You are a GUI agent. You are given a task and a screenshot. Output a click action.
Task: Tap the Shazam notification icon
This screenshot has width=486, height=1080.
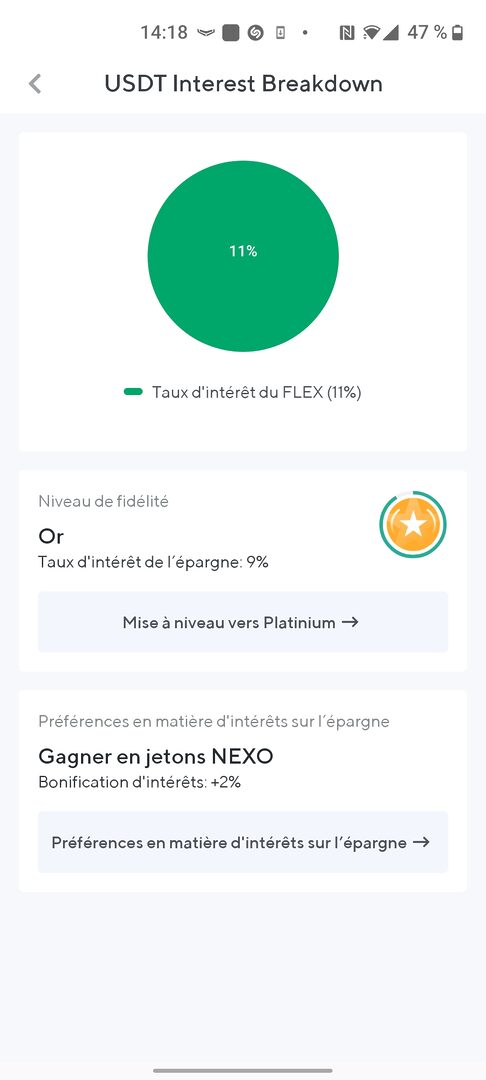coord(255,32)
